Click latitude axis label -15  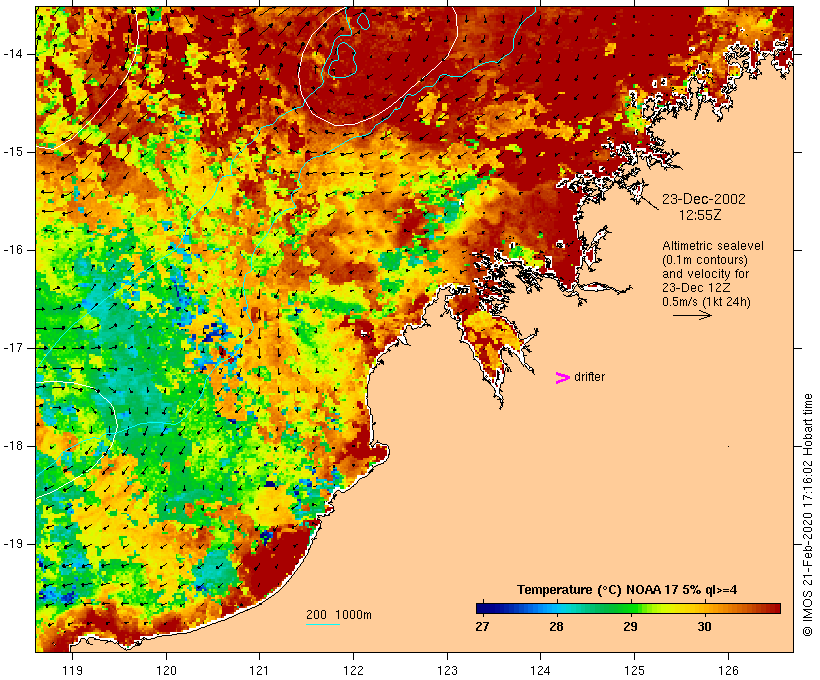click(x=13, y=152)
